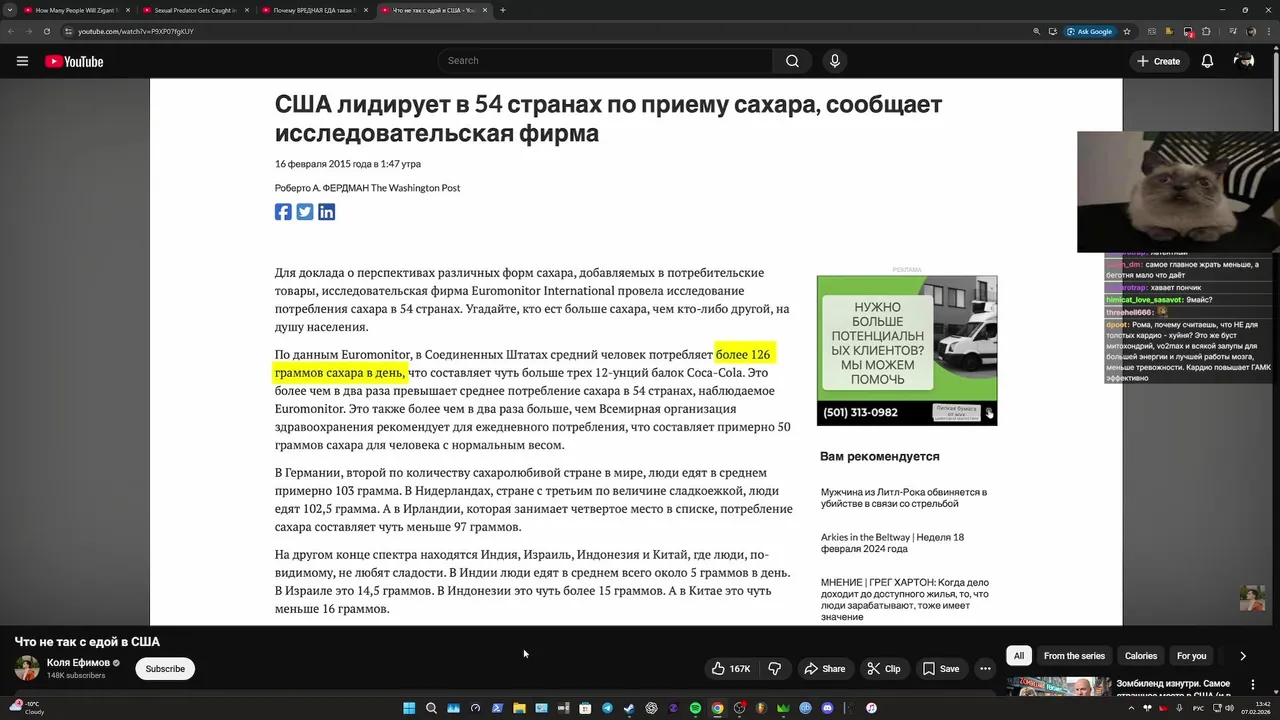Open the YouTube guide hamburger menu

22,61
